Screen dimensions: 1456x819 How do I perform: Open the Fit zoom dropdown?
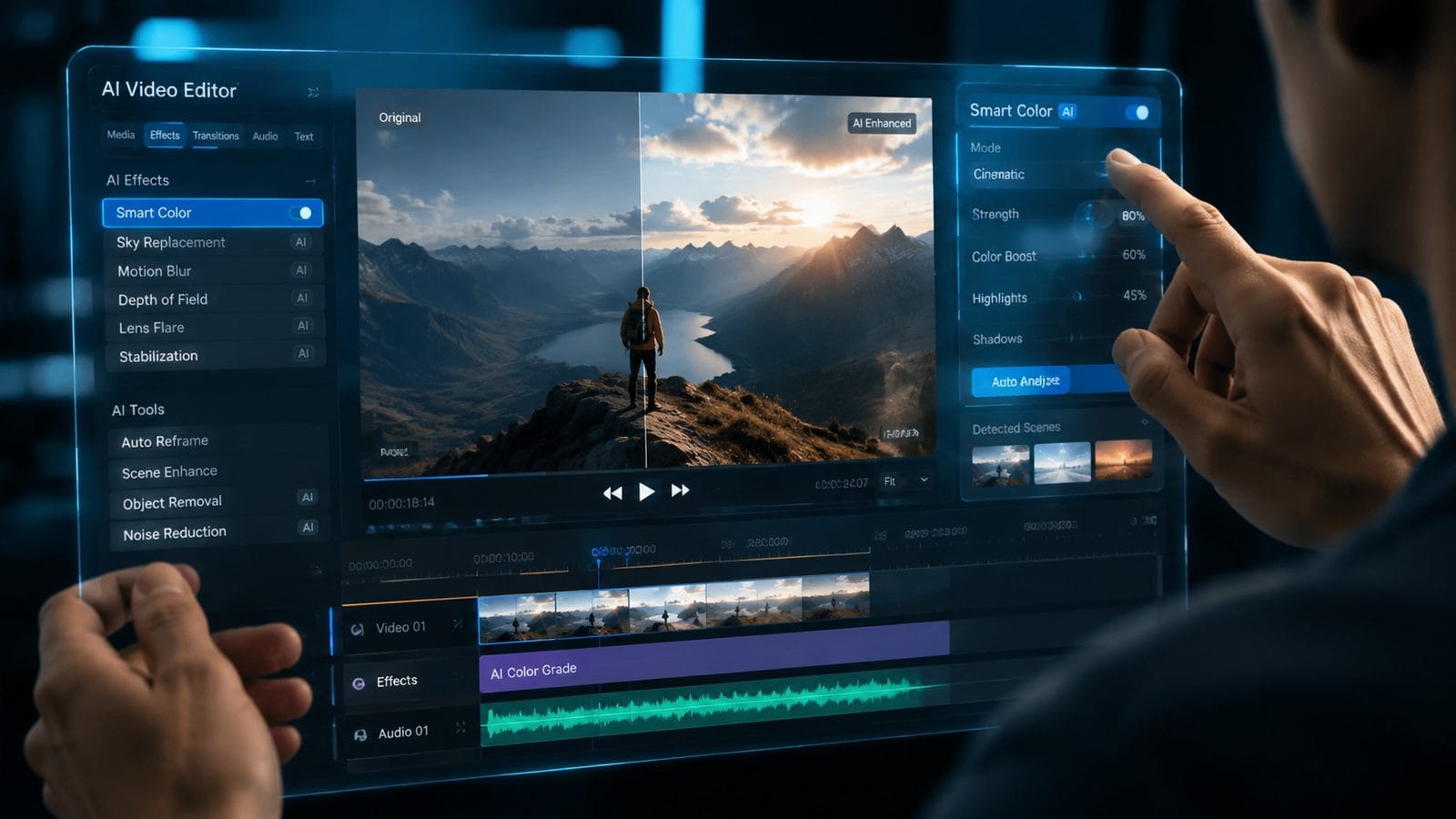905,481
